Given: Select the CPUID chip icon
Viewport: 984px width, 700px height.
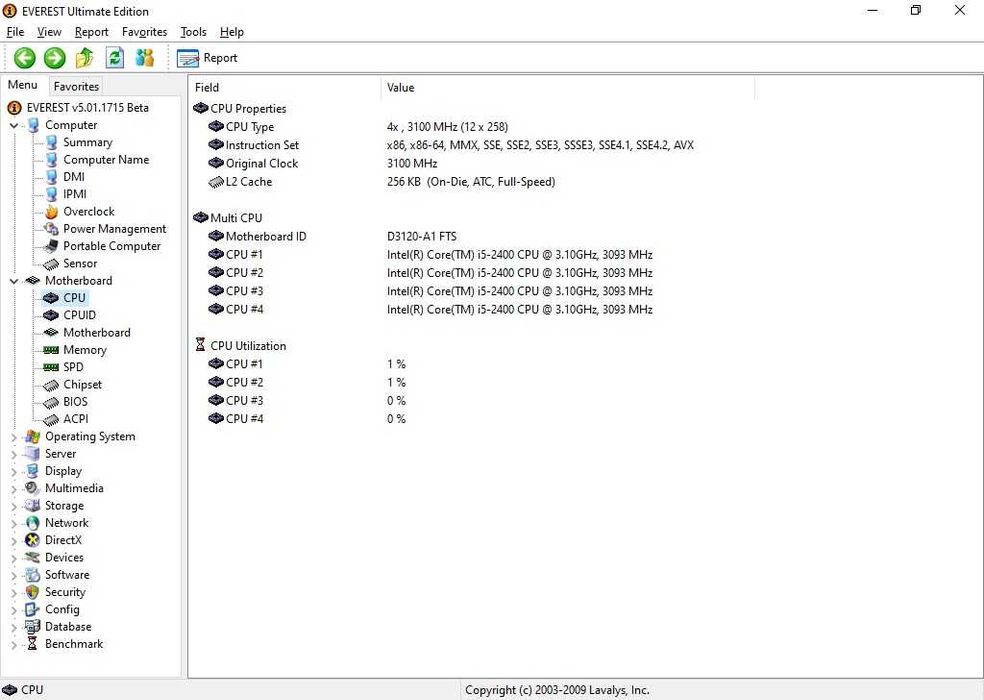Looking at the screenshot, I should (51, 315).
